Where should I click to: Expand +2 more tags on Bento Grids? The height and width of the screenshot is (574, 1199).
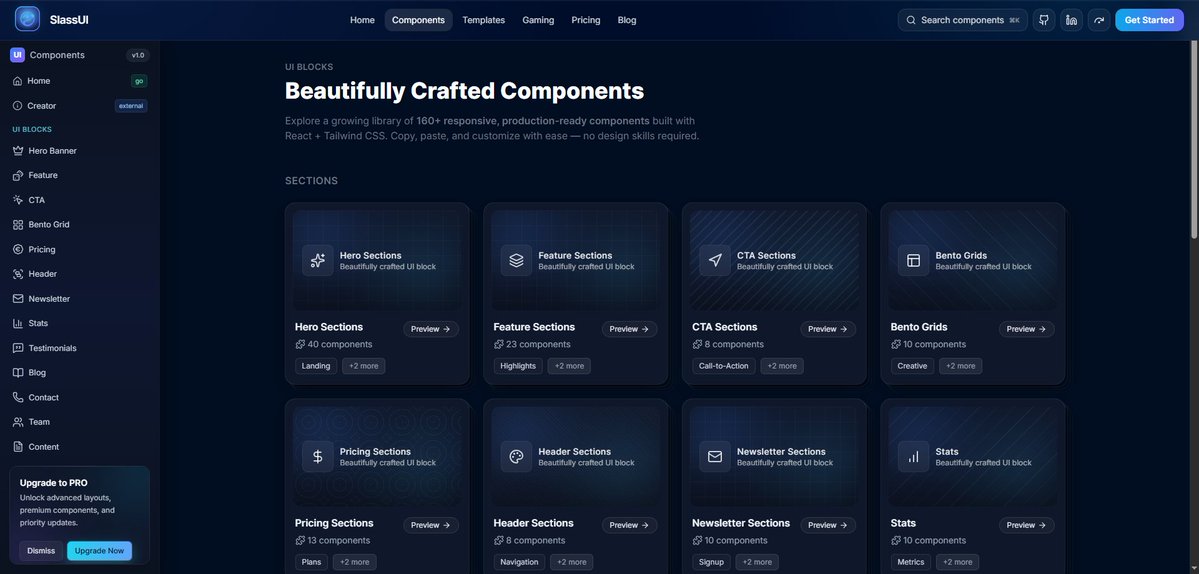pyautogui.click(x=961, y=366)
